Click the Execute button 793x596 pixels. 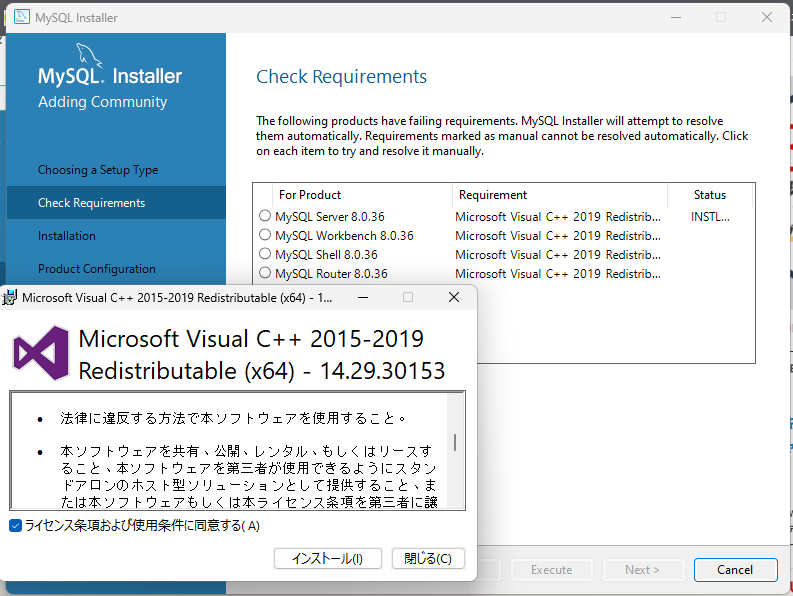552,570
